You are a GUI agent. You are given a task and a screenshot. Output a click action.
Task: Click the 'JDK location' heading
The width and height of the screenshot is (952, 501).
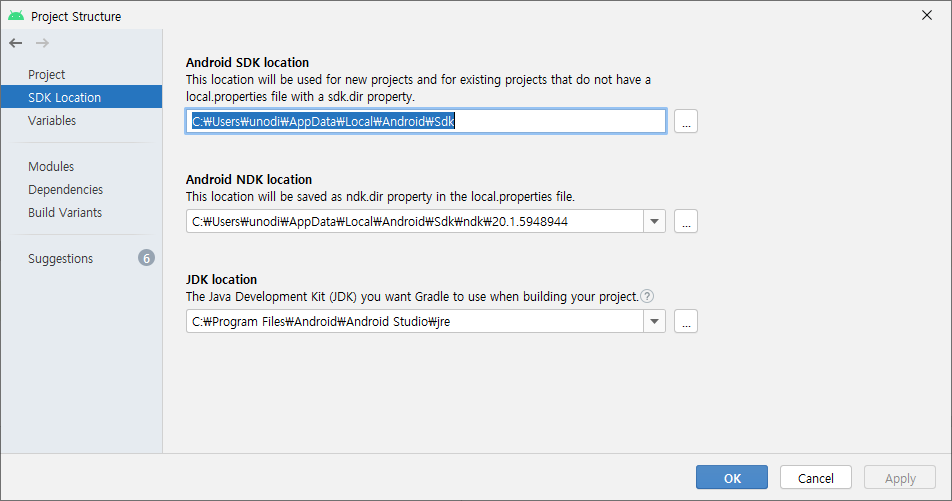222,279
